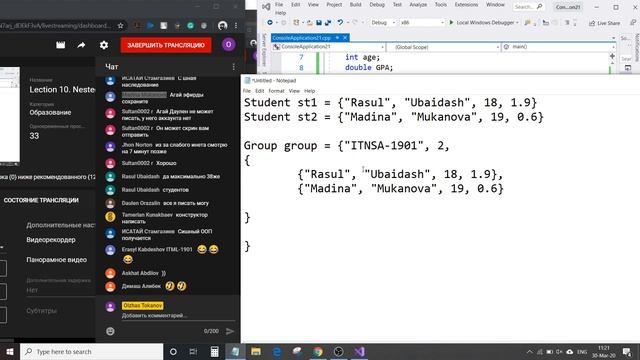Open Microsoft Edge from the taskbar
Viewport: 640px width, 360px height.
[277, 351]
